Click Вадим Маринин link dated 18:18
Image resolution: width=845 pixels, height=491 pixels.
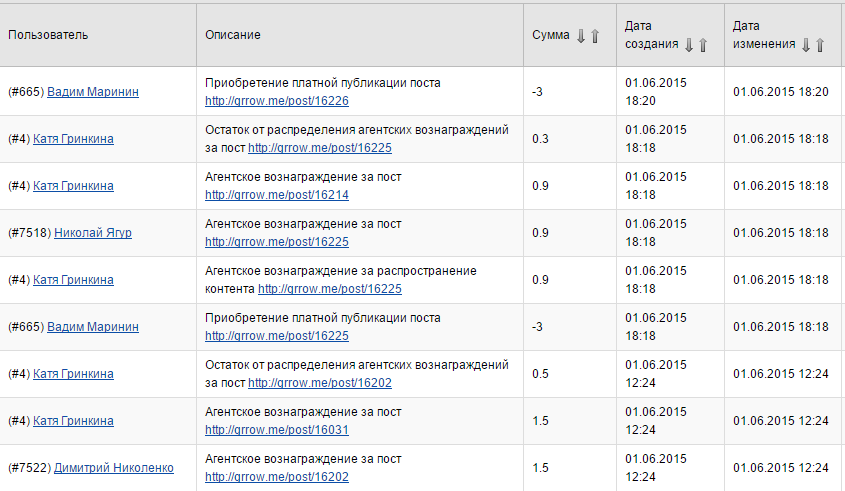(93, 327)
